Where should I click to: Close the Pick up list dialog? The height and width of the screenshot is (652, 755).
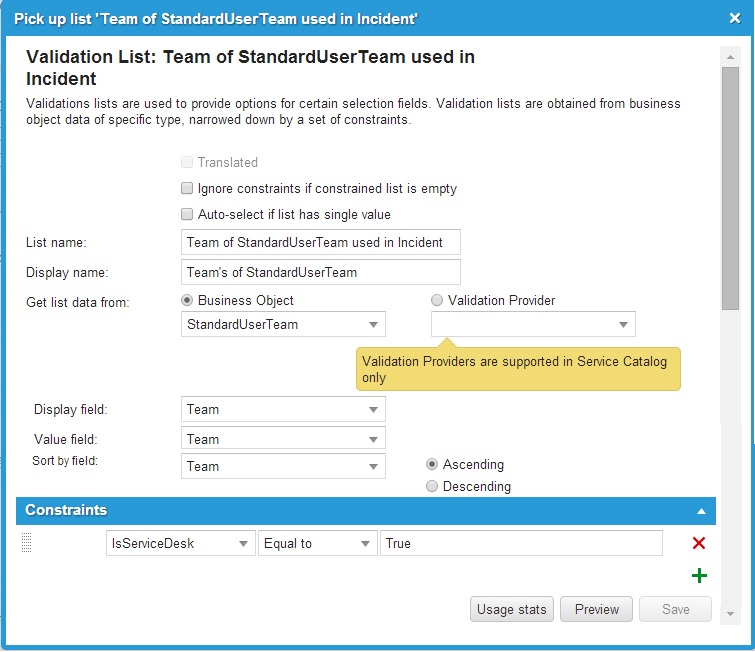point(735,18)
